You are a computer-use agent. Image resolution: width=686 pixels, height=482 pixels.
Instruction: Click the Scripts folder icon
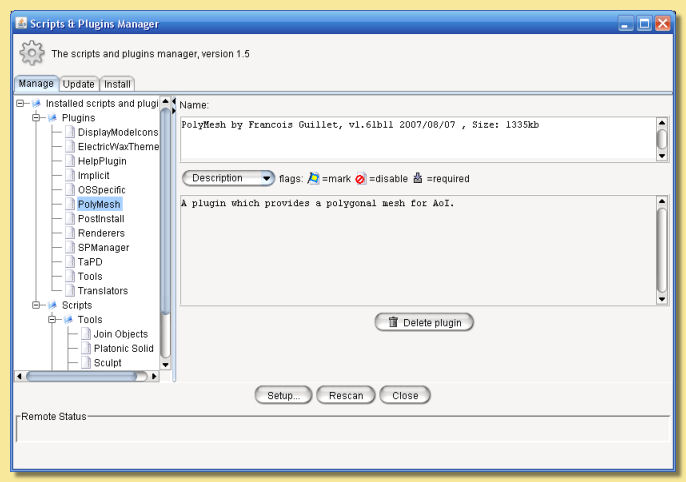52,305
